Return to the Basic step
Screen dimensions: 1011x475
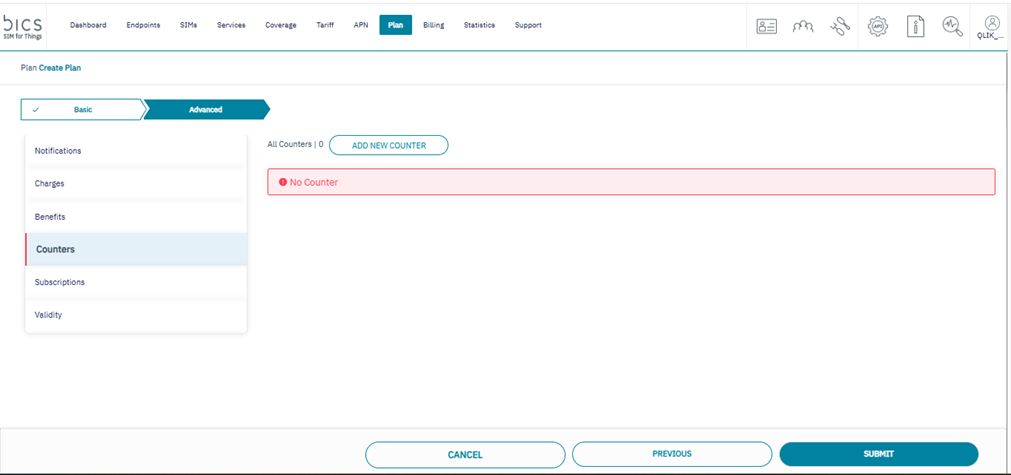click(82, 109)
